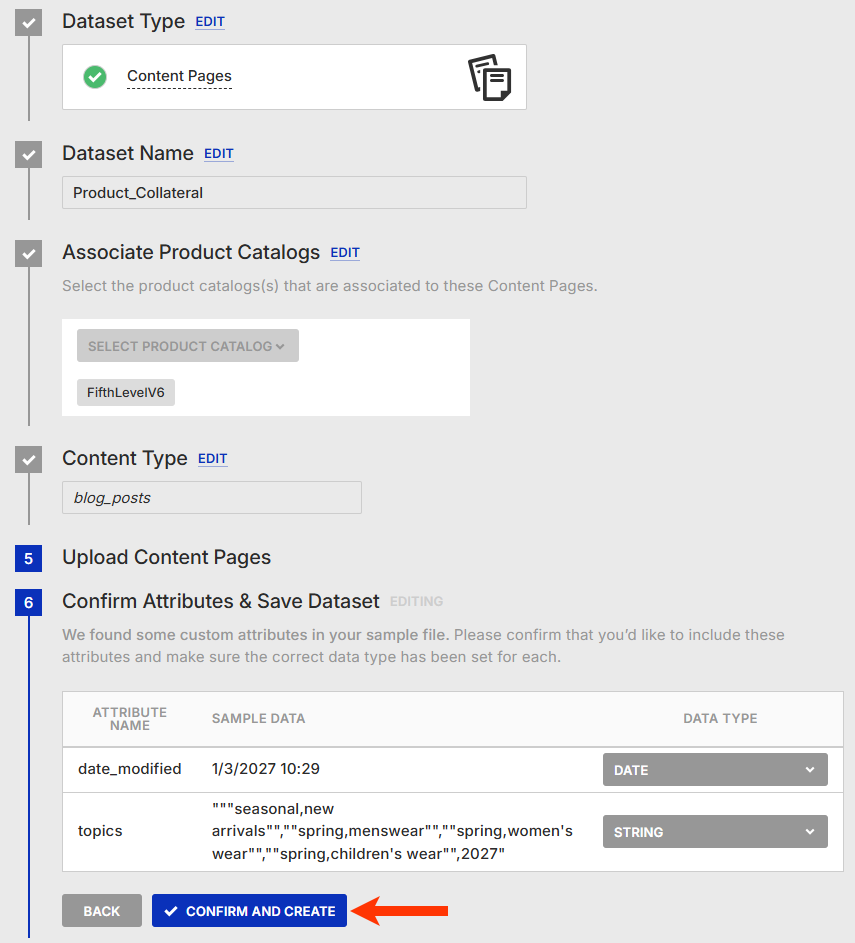Click the FifthLevelV6 catalog tag
This screenshot has width=855, height=943.
pos(126,393)
